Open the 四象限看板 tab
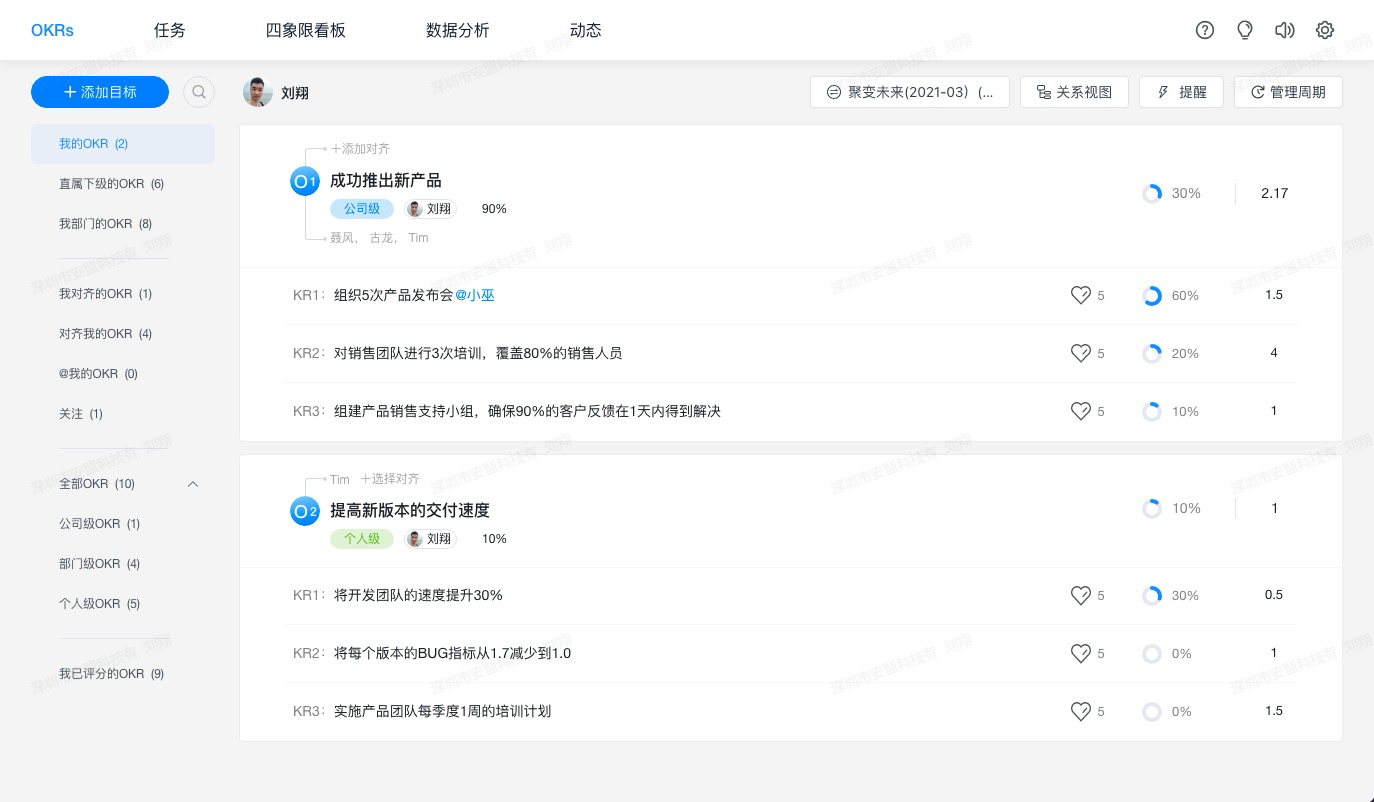The height and width of the screenshot is (802, 1374). tap(306, 30)
